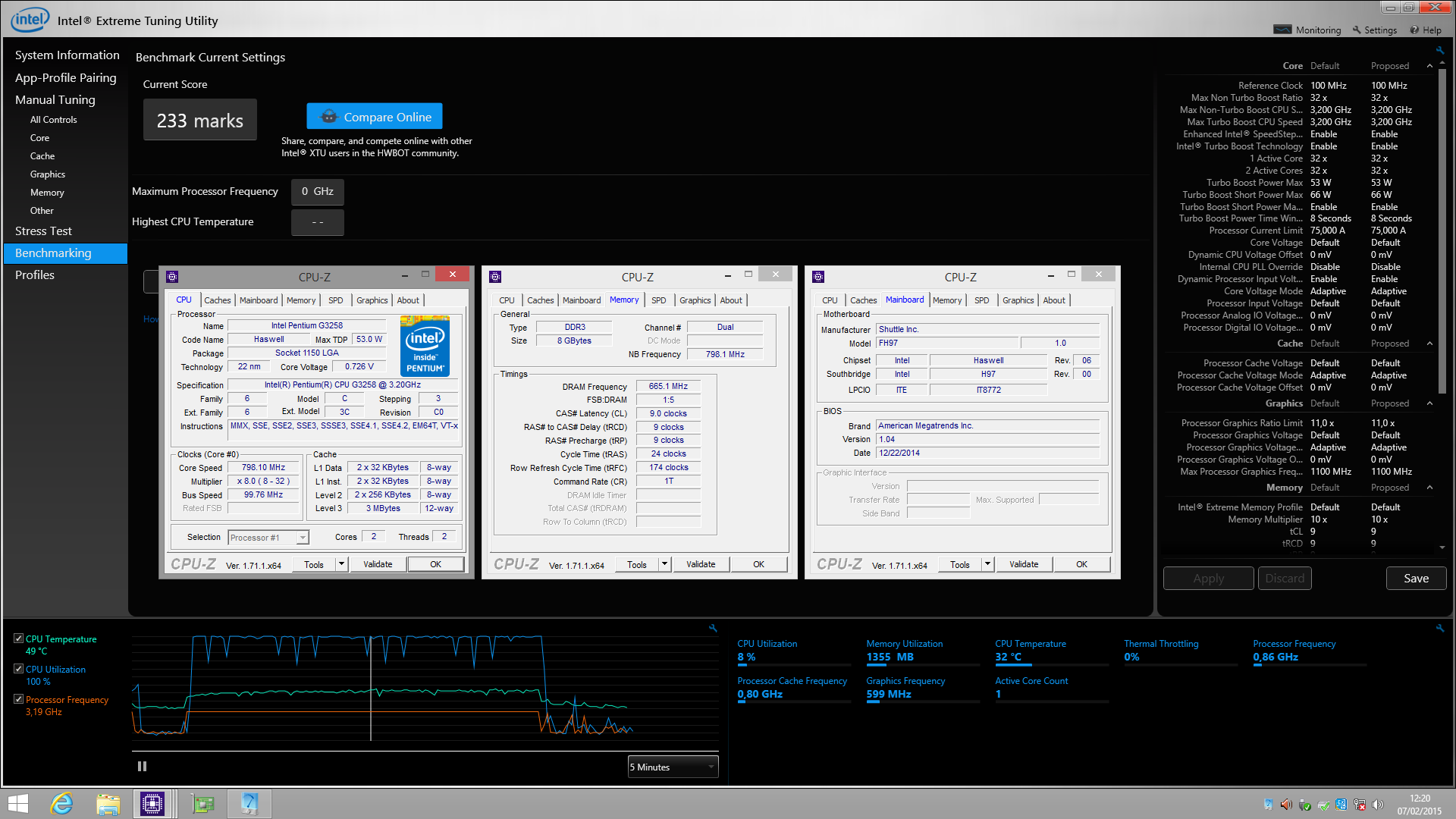
Task: Open Stress Test in the sidebar
Action: click(x=43, y=231)
